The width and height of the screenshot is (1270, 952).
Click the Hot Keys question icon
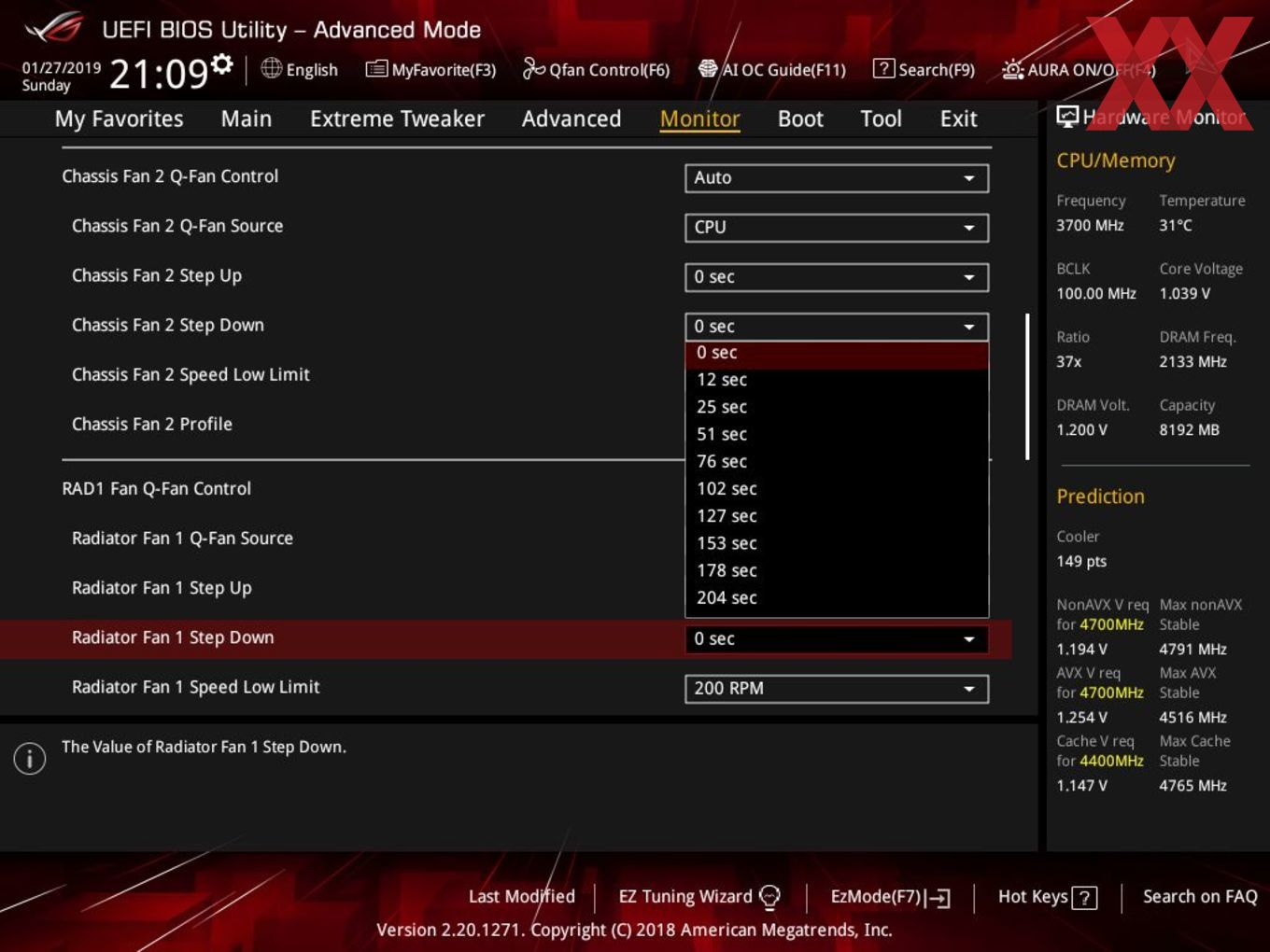pyautogui.click(x=1084, y=898)
